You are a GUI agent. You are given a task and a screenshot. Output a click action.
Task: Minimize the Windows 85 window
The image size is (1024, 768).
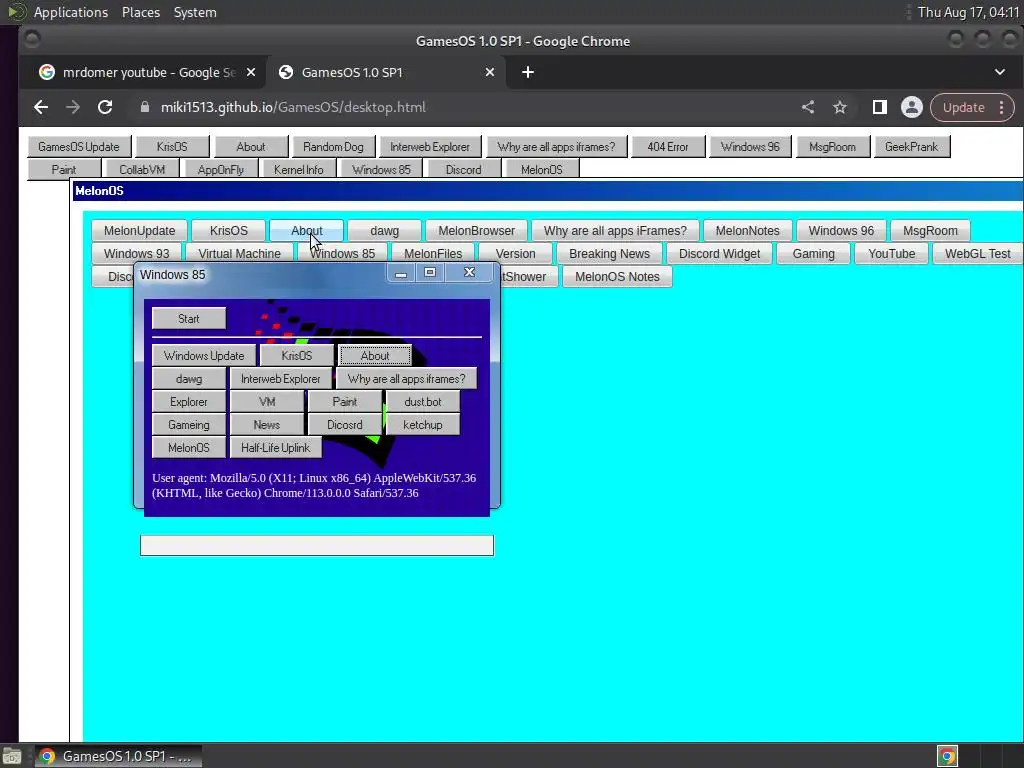pos(401,273)
